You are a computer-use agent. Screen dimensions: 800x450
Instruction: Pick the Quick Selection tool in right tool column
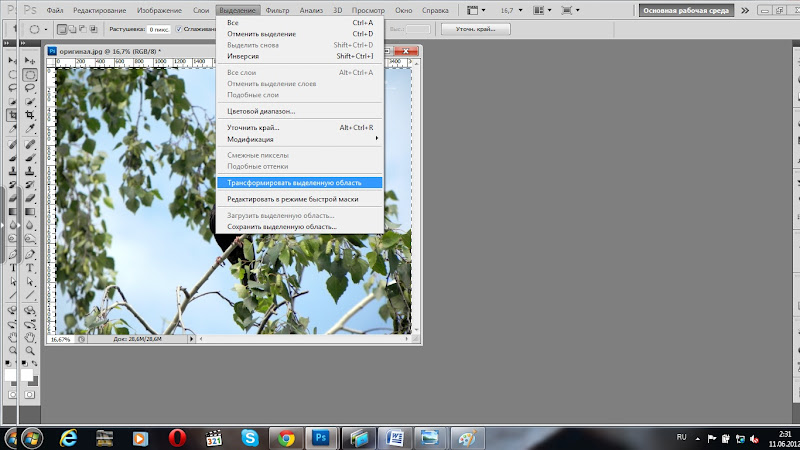[30, 102]
